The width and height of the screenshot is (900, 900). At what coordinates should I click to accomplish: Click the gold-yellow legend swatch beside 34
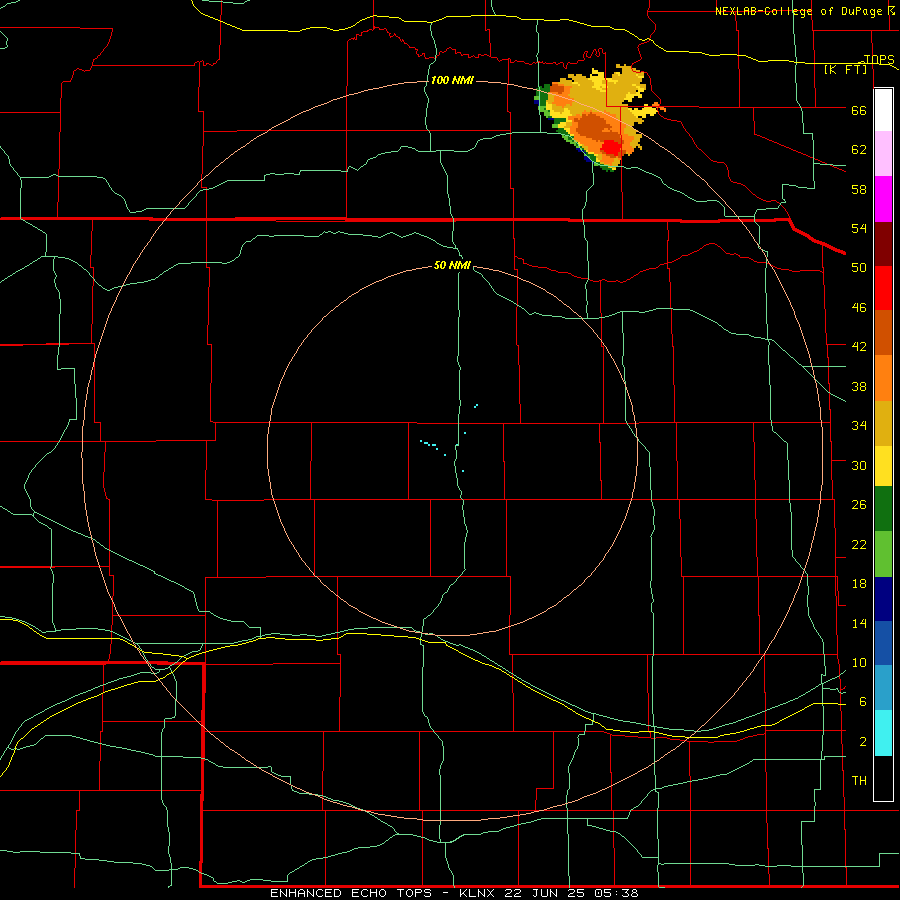[x=883, y=423]
